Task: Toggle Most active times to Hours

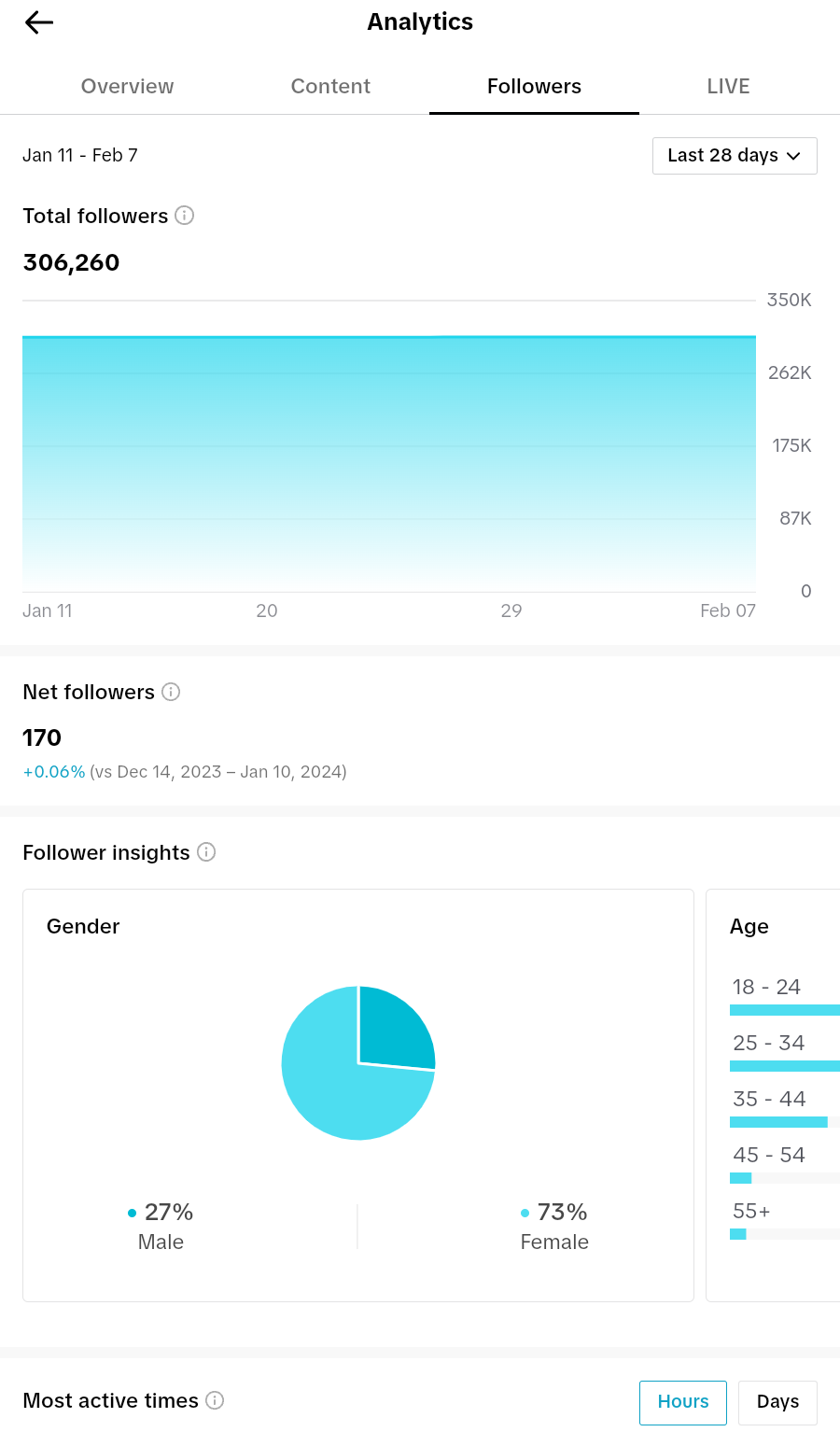Action: click(683, 1402)
